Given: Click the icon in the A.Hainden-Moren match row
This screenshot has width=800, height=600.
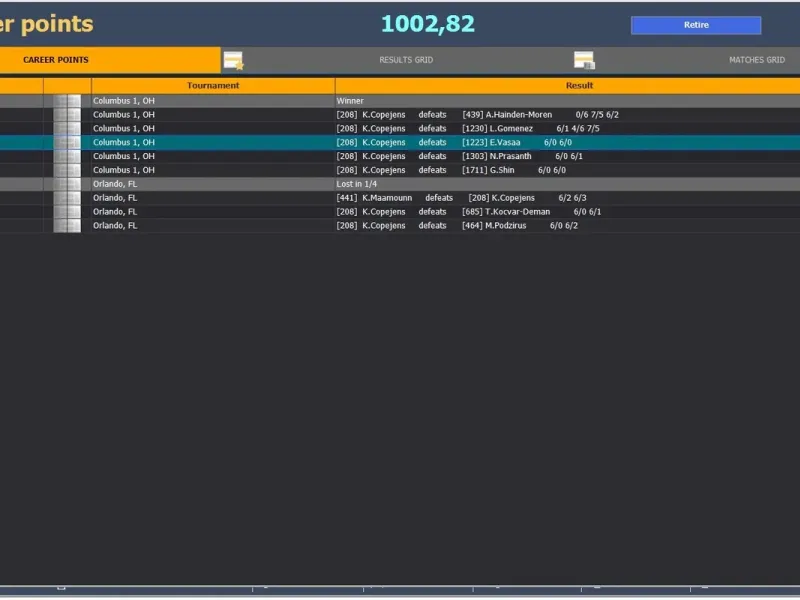Looking at the screenshot, I should 67,114.
